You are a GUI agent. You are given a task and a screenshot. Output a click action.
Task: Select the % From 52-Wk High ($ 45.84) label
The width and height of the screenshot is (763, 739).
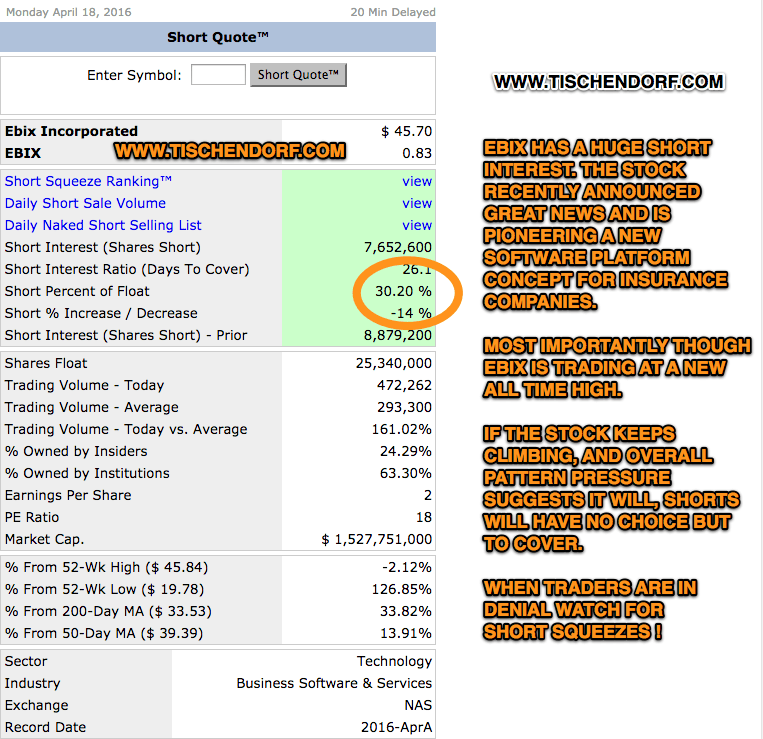coord(107,567)
